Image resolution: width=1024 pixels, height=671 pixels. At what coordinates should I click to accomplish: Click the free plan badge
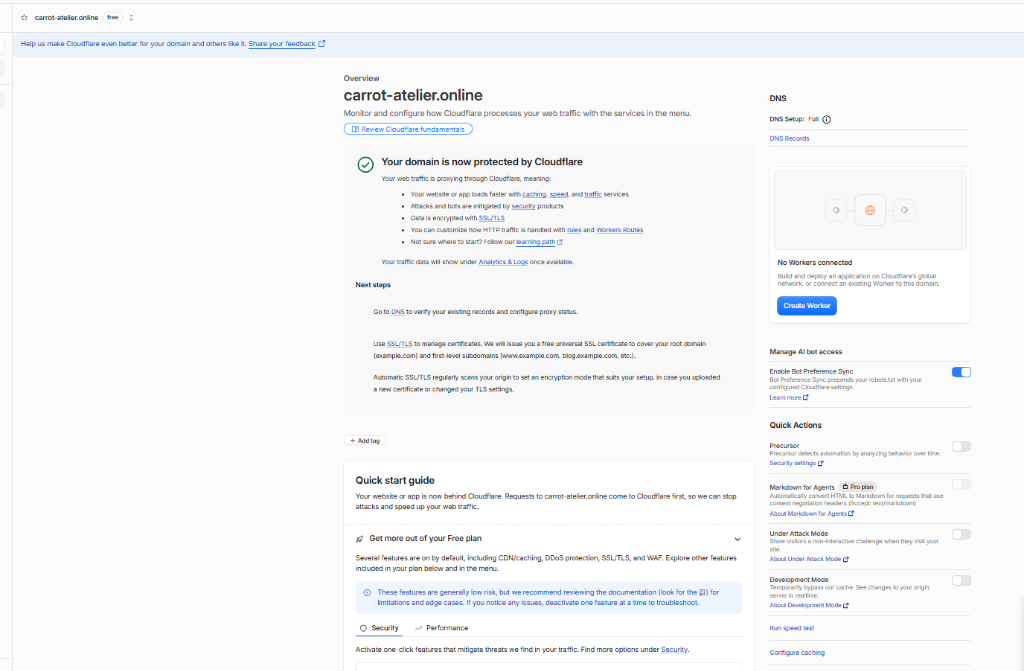click(x=113, y=18)
